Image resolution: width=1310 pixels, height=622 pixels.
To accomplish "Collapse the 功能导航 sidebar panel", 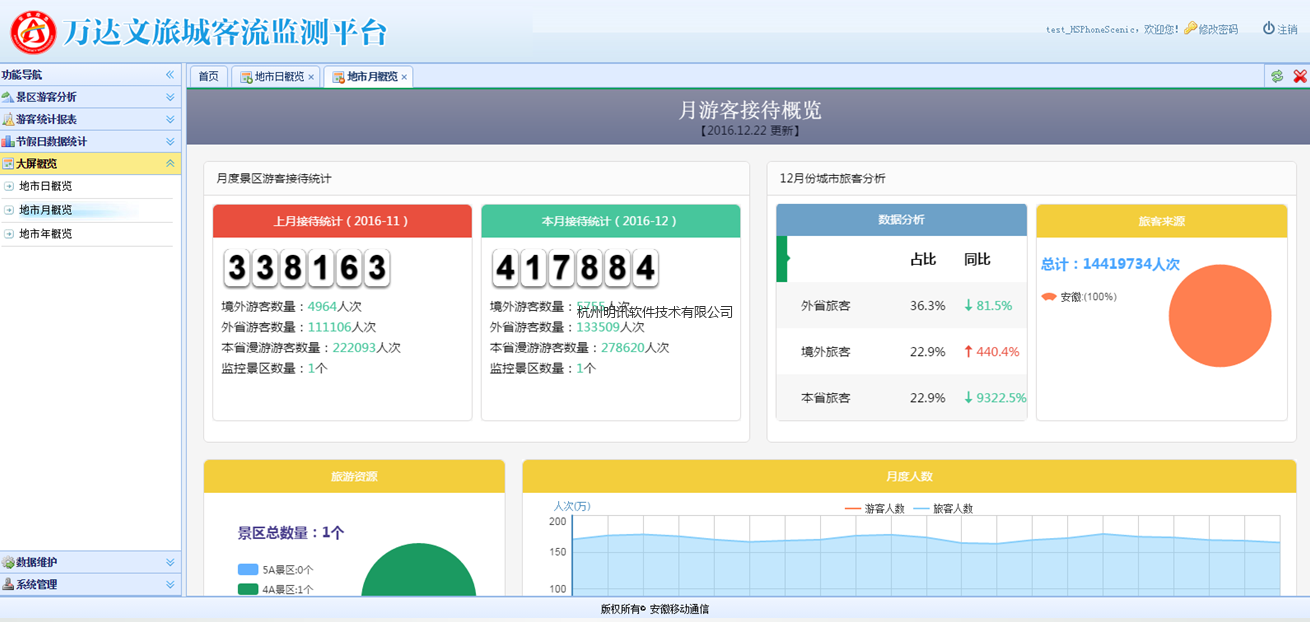I will coord(170,75).
